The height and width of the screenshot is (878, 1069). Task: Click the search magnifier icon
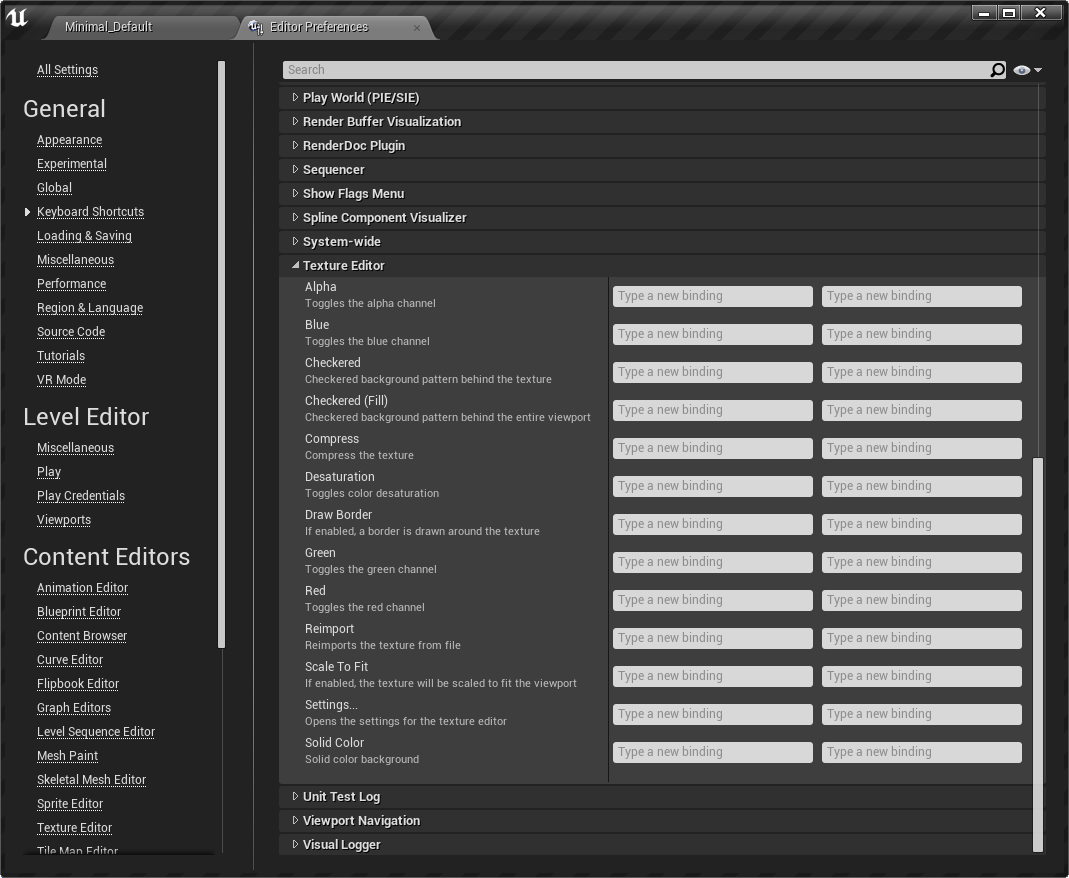997,70
